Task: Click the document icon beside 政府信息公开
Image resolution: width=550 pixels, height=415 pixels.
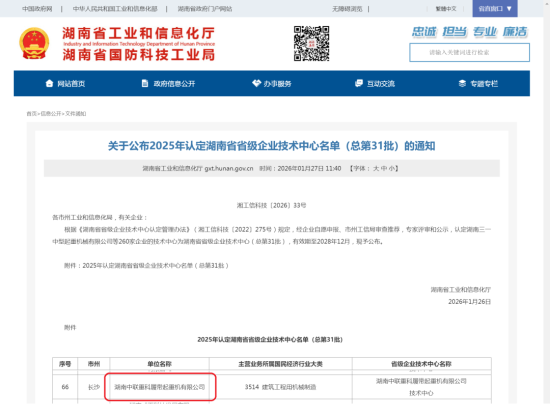Action: (145, 83)
